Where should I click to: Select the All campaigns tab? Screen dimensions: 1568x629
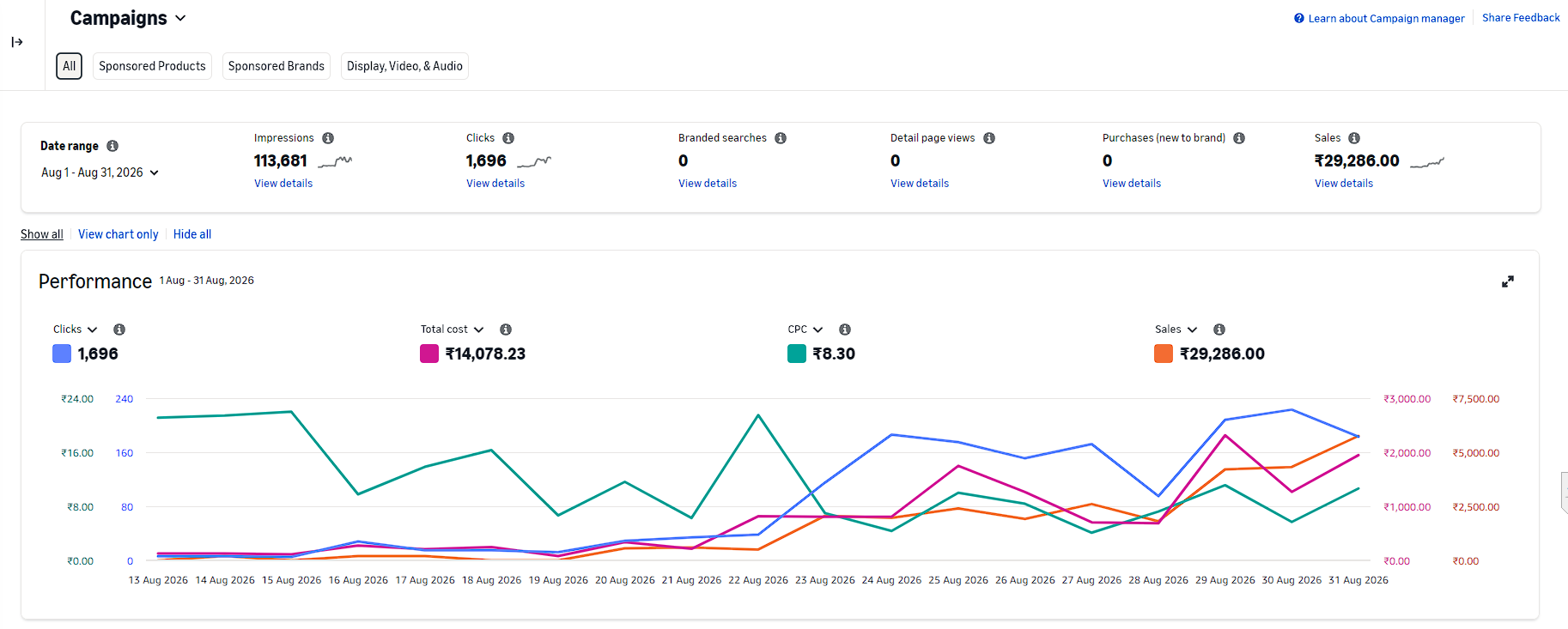[70, 66]
